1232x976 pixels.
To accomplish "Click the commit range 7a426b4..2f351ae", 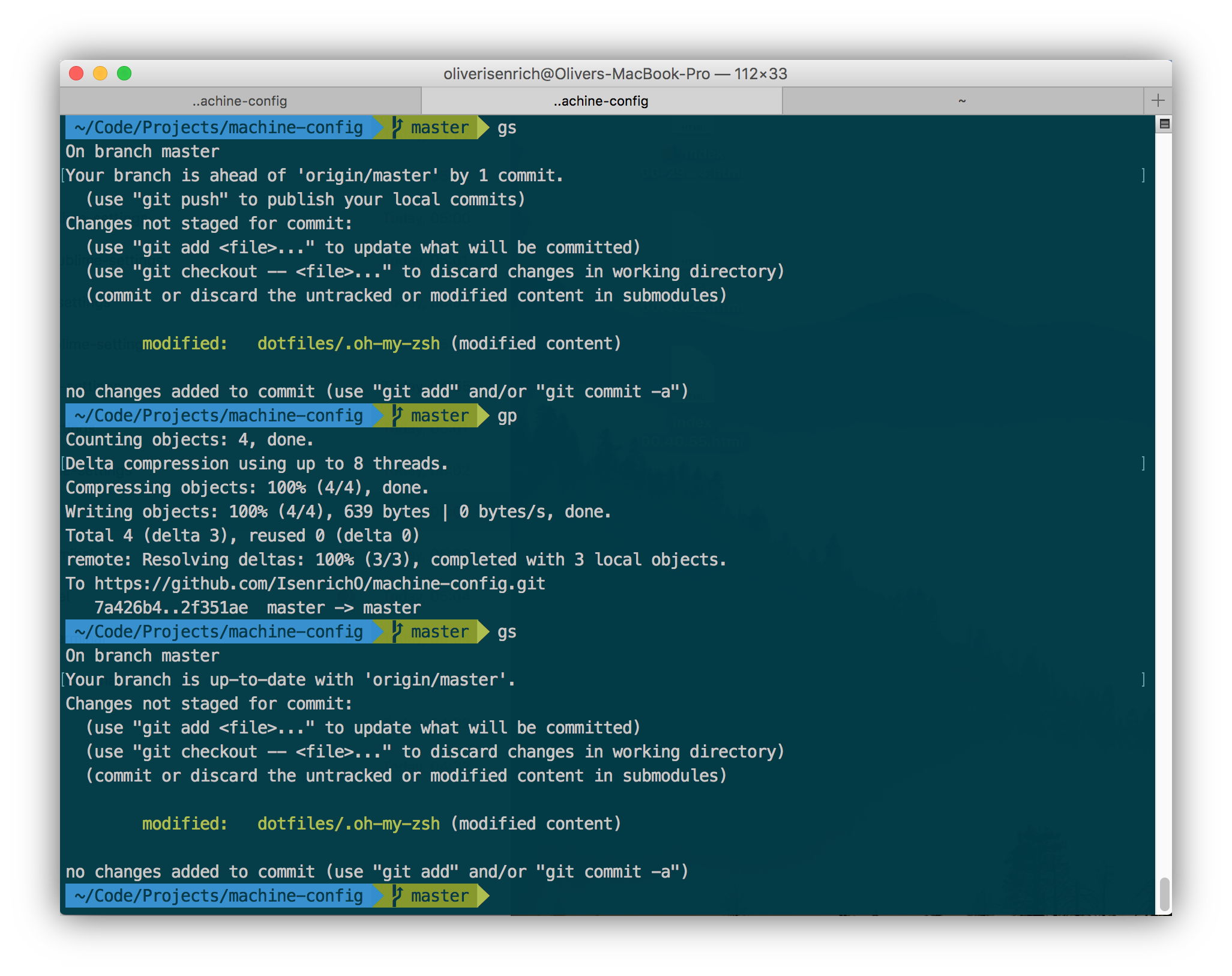I will click(x=171, y=607).
